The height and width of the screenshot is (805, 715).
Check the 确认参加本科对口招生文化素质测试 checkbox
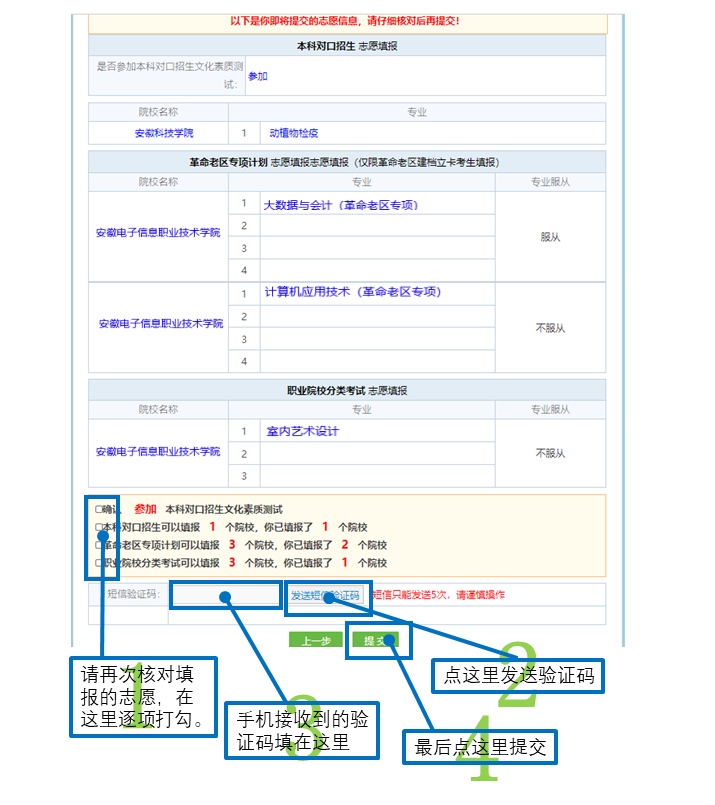pos(98,509)
